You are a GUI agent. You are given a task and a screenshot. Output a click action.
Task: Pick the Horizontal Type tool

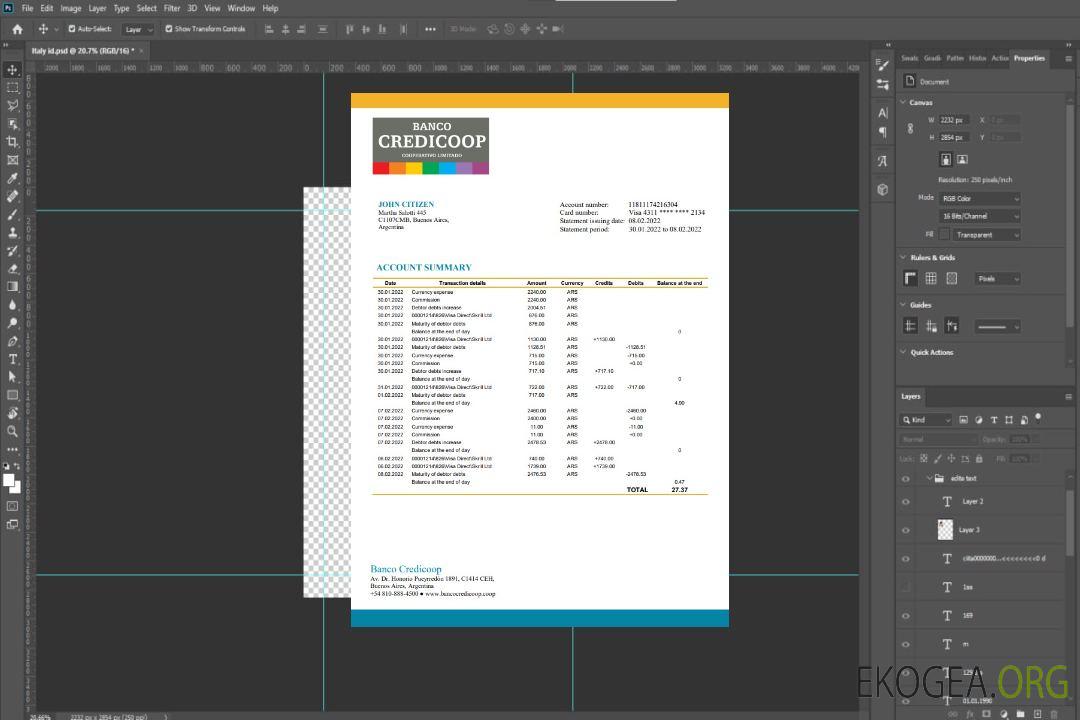pyautogui.click(x=13, y=359)
